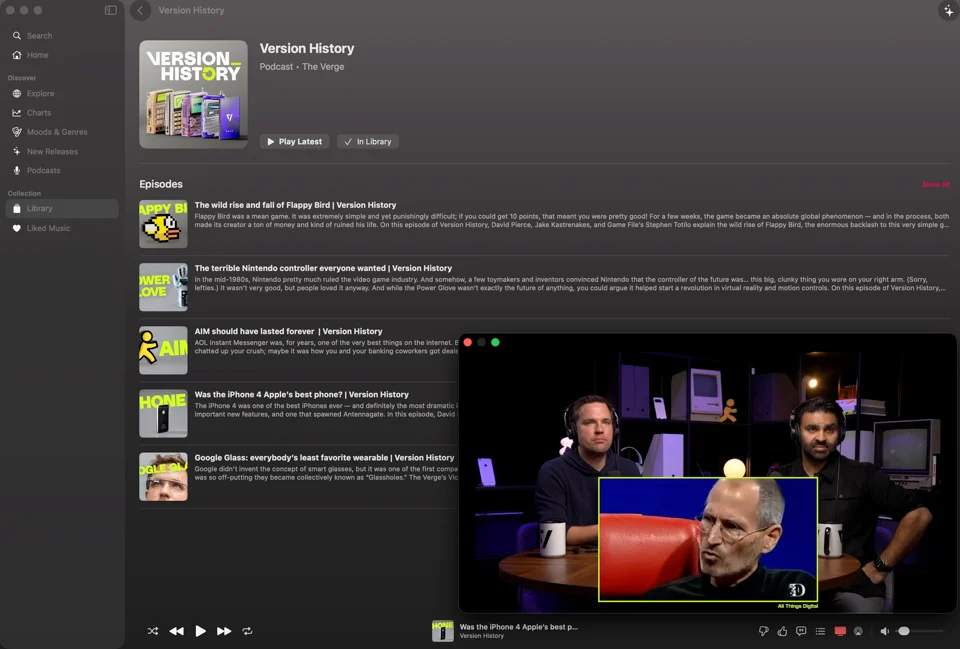Mute audio with the speaker icon
Image resolution: width=960 pixels, height=649 pixels.
point(885,631)
